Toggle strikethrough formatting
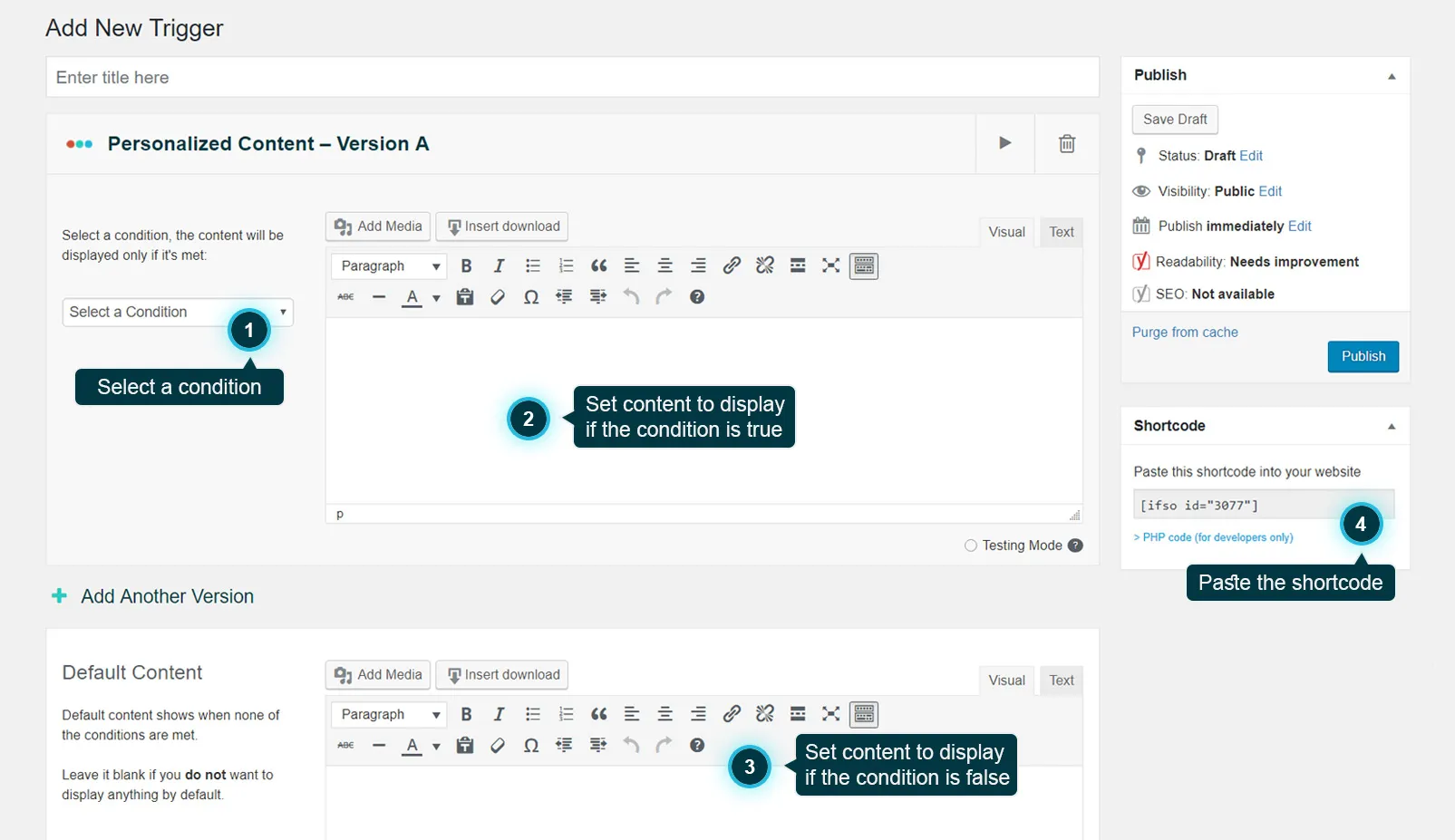1455x840 pixels. (x=344, y=296)
